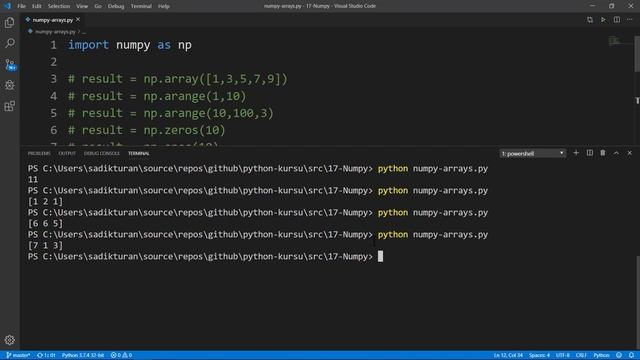Focus the terminal prompt input cursor
Viewport: 640px width, 360px height.
click(x=380, y=256)
